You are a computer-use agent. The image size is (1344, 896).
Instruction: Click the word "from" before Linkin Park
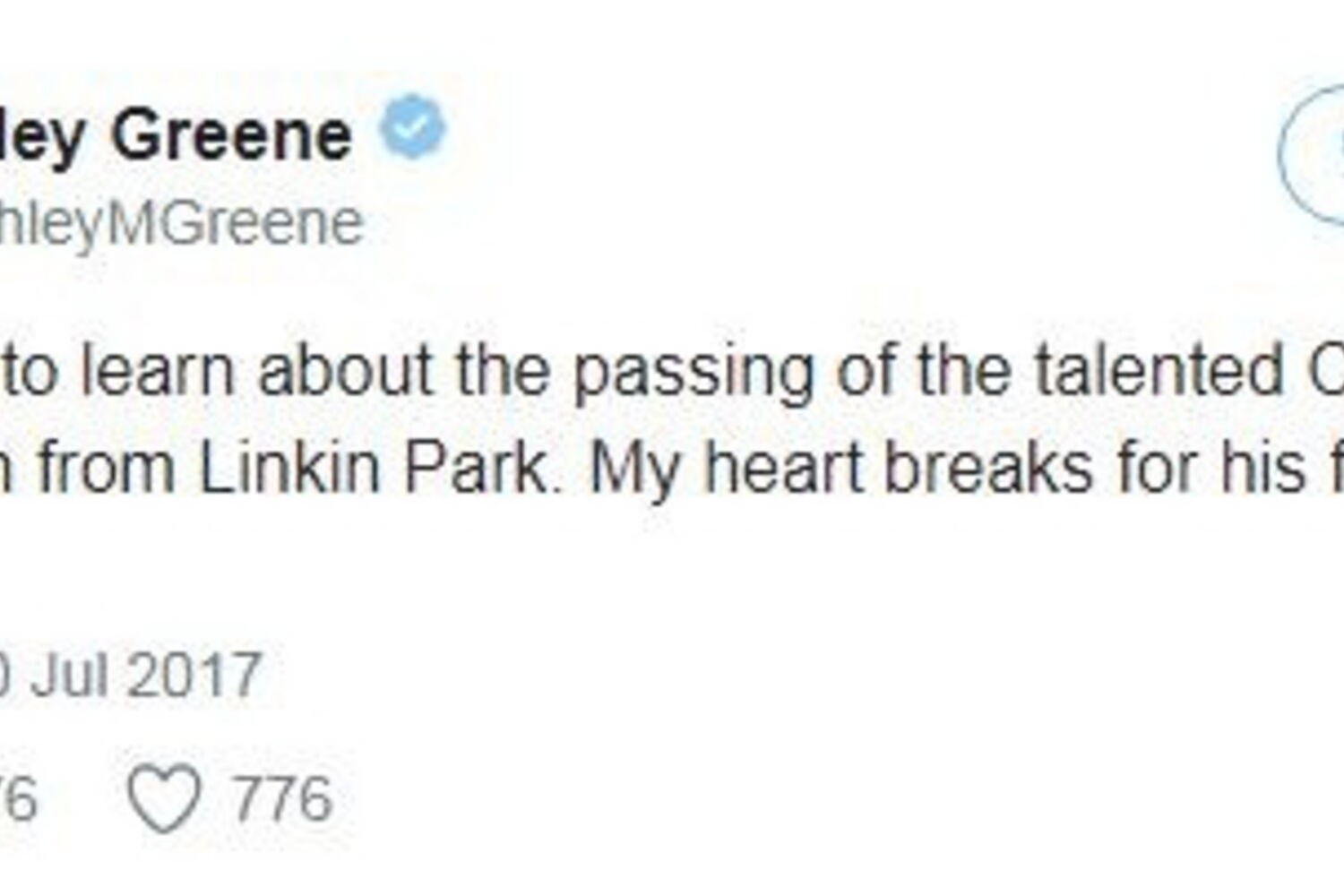pyautogui.click(x=106, y=470)
